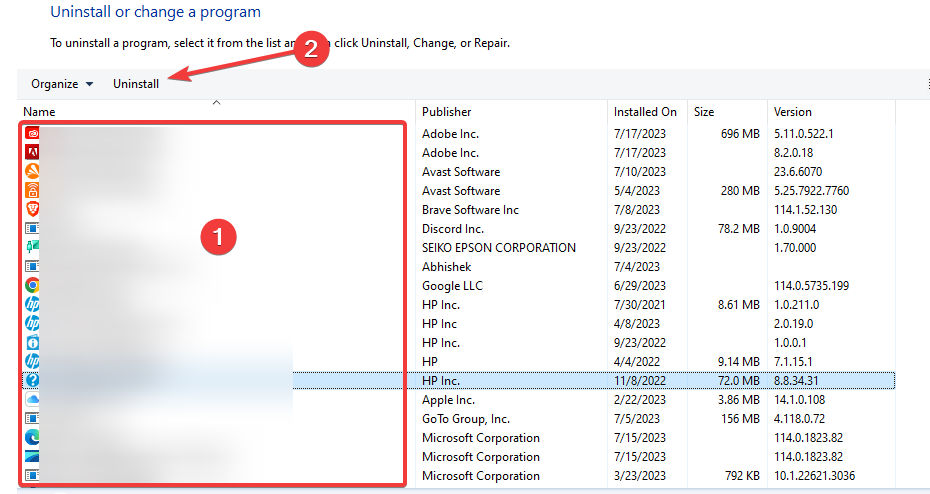Select SEIKO EPSON CORPORATION publisher cell
The width and height of the screenshot is (930, 494).
tap(499, 247)
